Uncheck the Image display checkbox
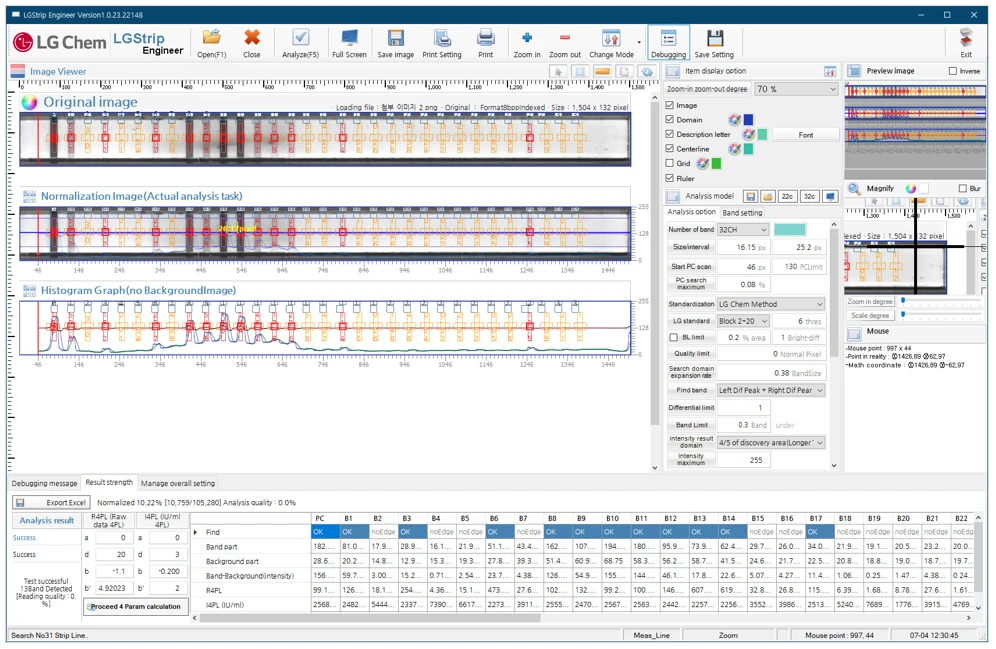 click(x=670, y=105)
